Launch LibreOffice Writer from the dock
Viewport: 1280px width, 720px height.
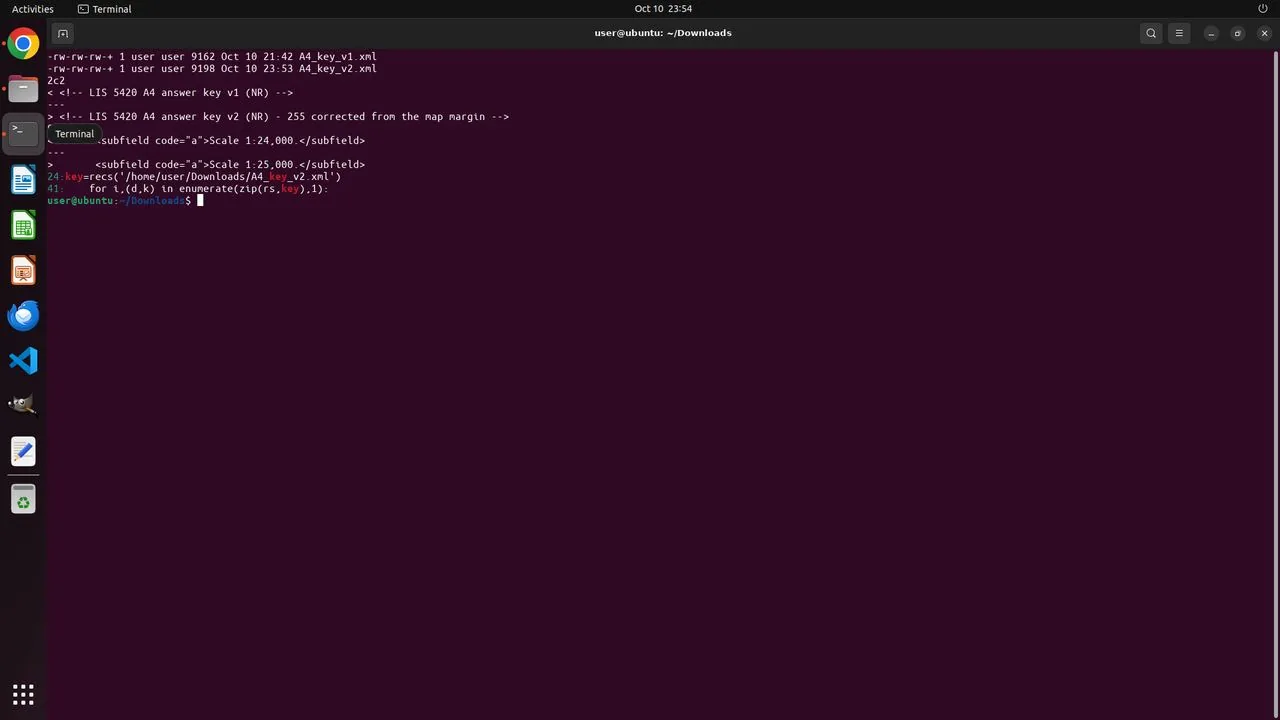point(23,180)
